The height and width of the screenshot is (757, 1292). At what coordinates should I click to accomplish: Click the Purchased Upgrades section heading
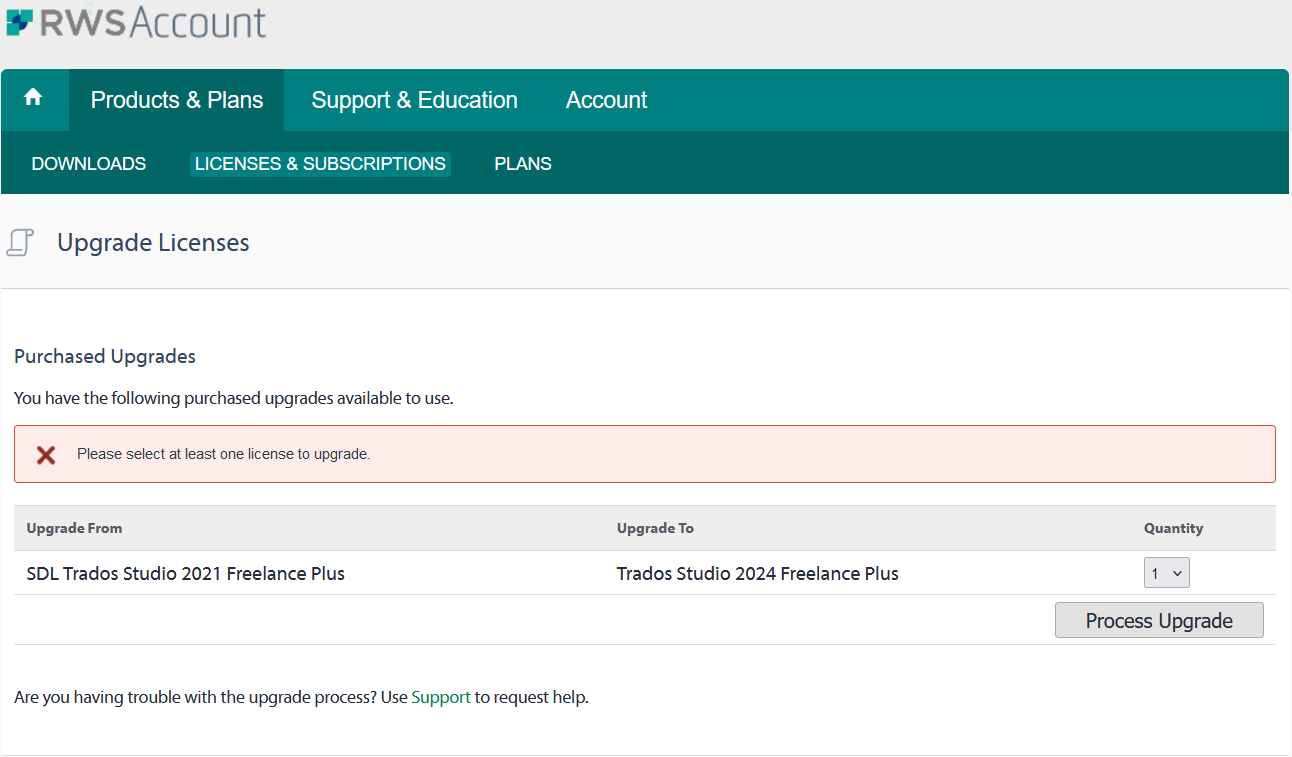tap(105, 357)
